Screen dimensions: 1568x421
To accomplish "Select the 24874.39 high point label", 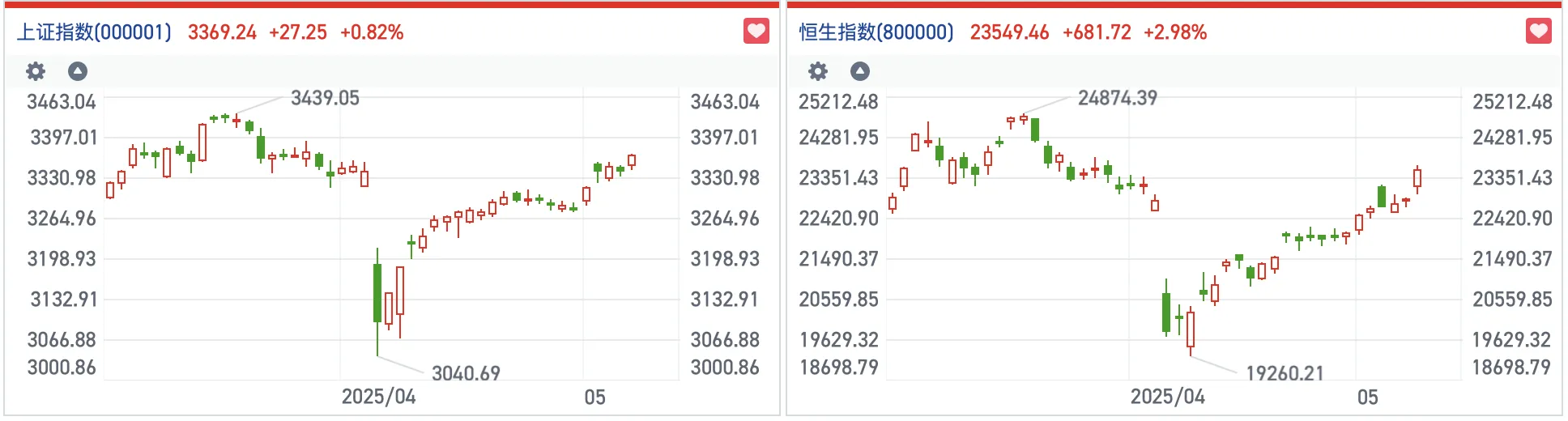I will (1118, 98).
